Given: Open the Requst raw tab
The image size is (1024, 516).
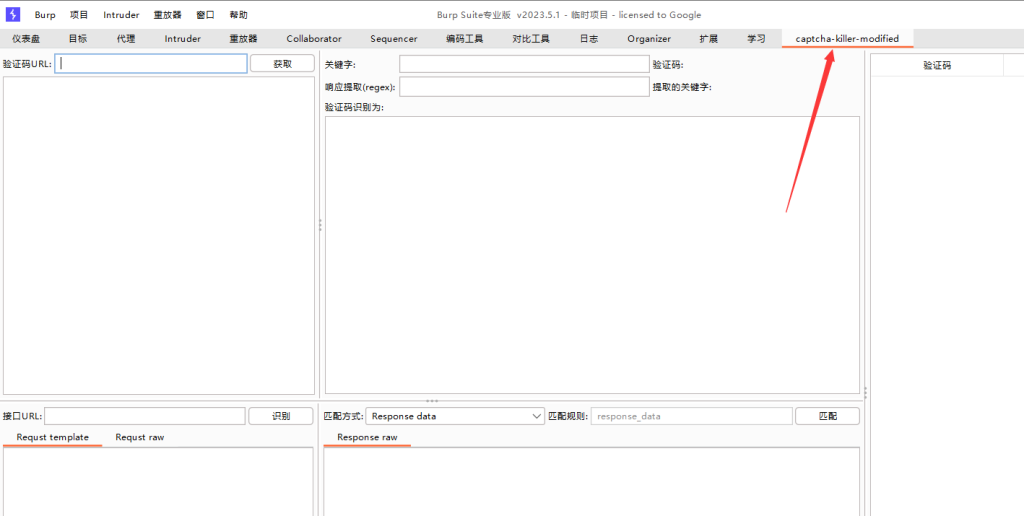Looking at the screenshot, I should pyautogui.click(x=140, y=437).
